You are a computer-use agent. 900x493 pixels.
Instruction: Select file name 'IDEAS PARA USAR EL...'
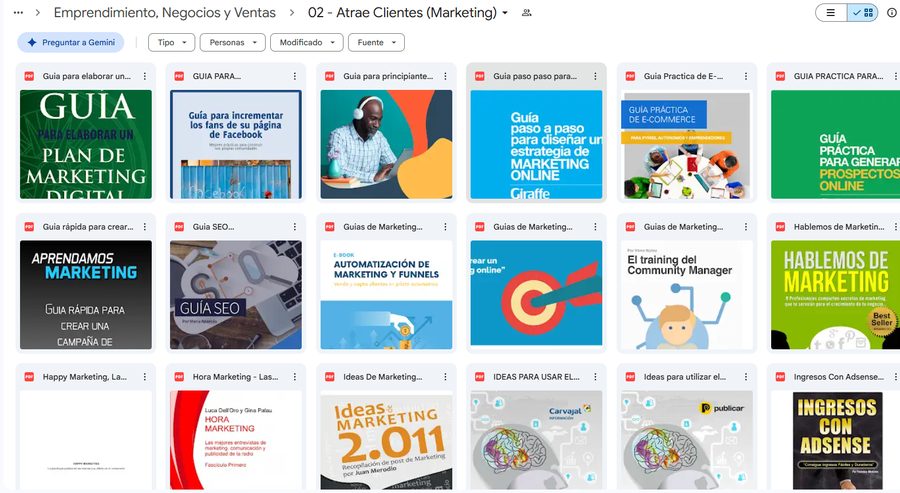click(536, 377)
